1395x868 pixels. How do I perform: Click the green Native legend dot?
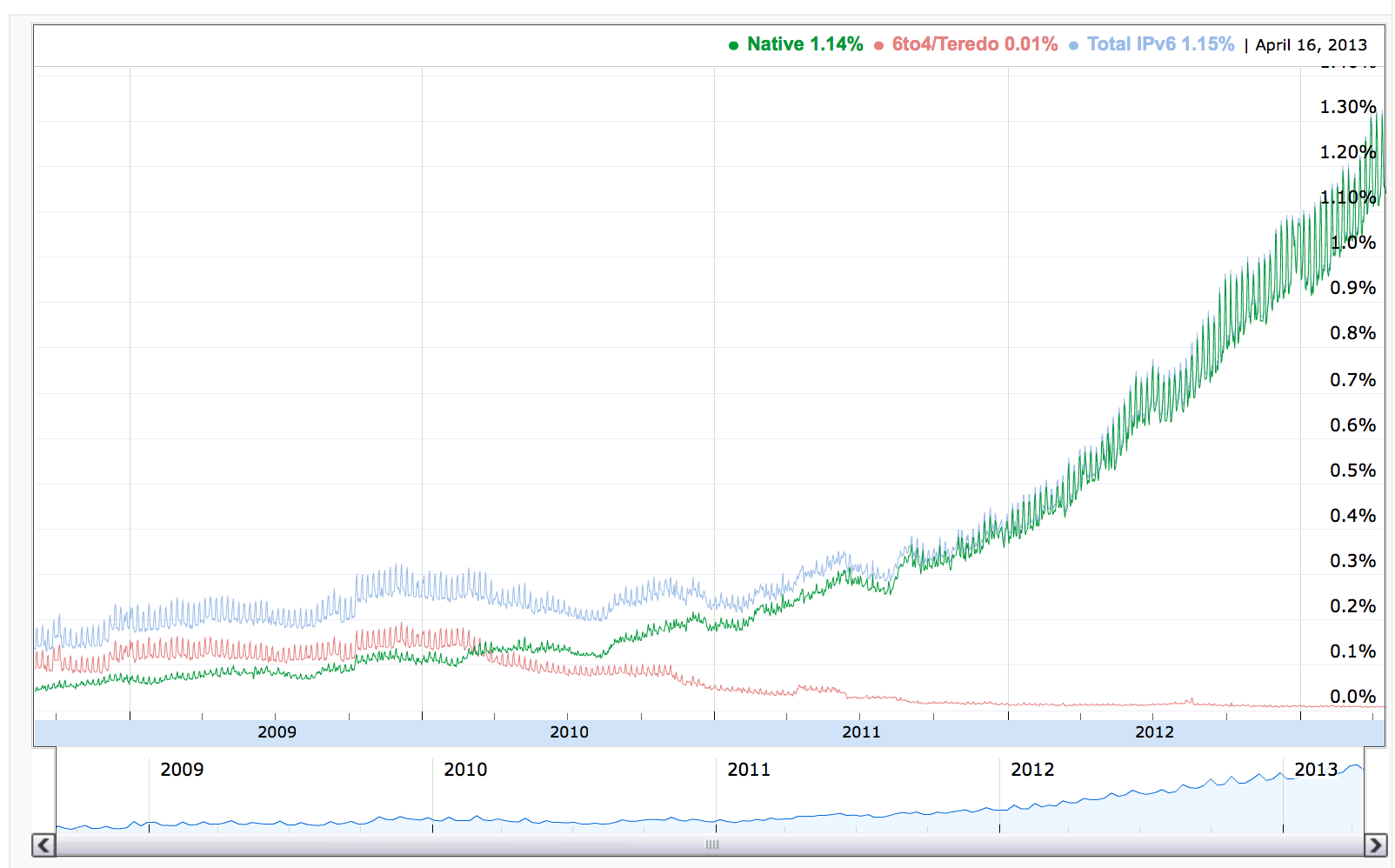click(733, 45)
